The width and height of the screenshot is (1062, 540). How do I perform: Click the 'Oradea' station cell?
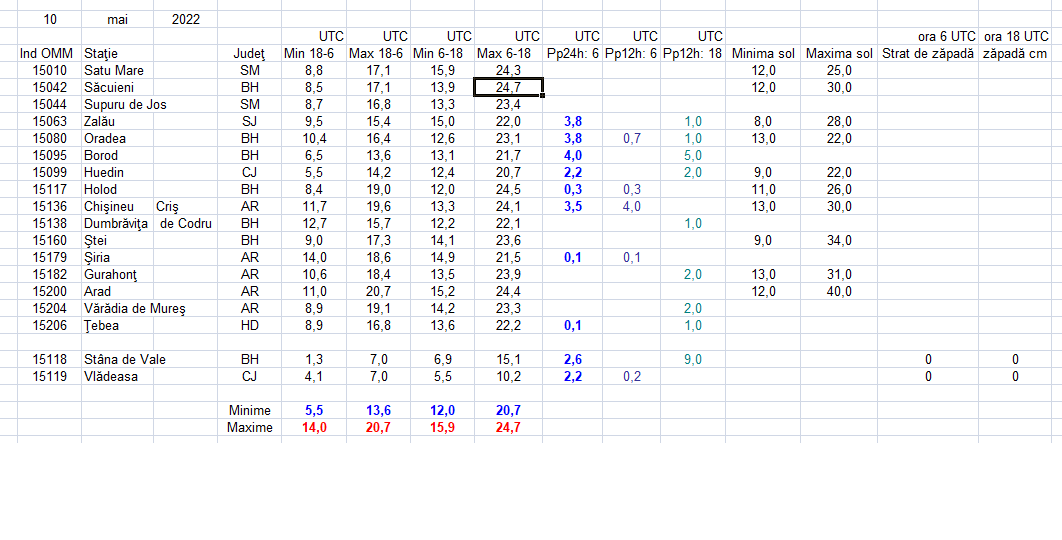[x=117, y=138]
